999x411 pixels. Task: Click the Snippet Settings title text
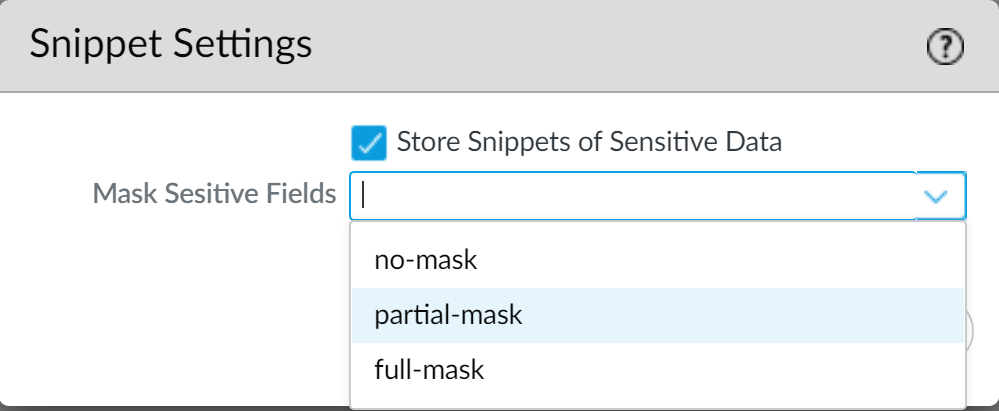[x=171, y=46]
